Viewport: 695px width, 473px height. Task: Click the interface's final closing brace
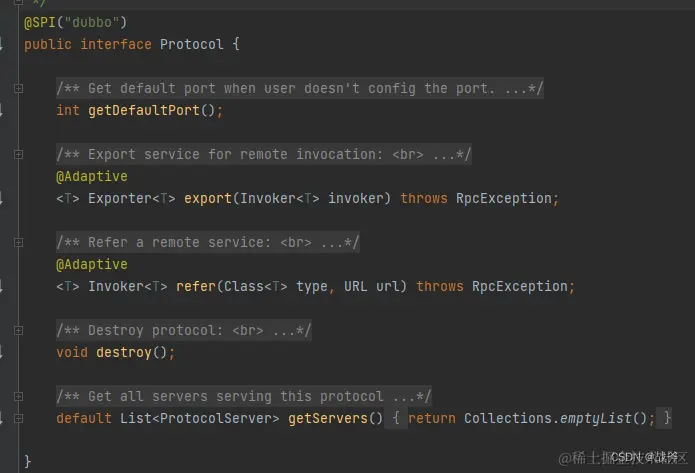coord(27,461)
